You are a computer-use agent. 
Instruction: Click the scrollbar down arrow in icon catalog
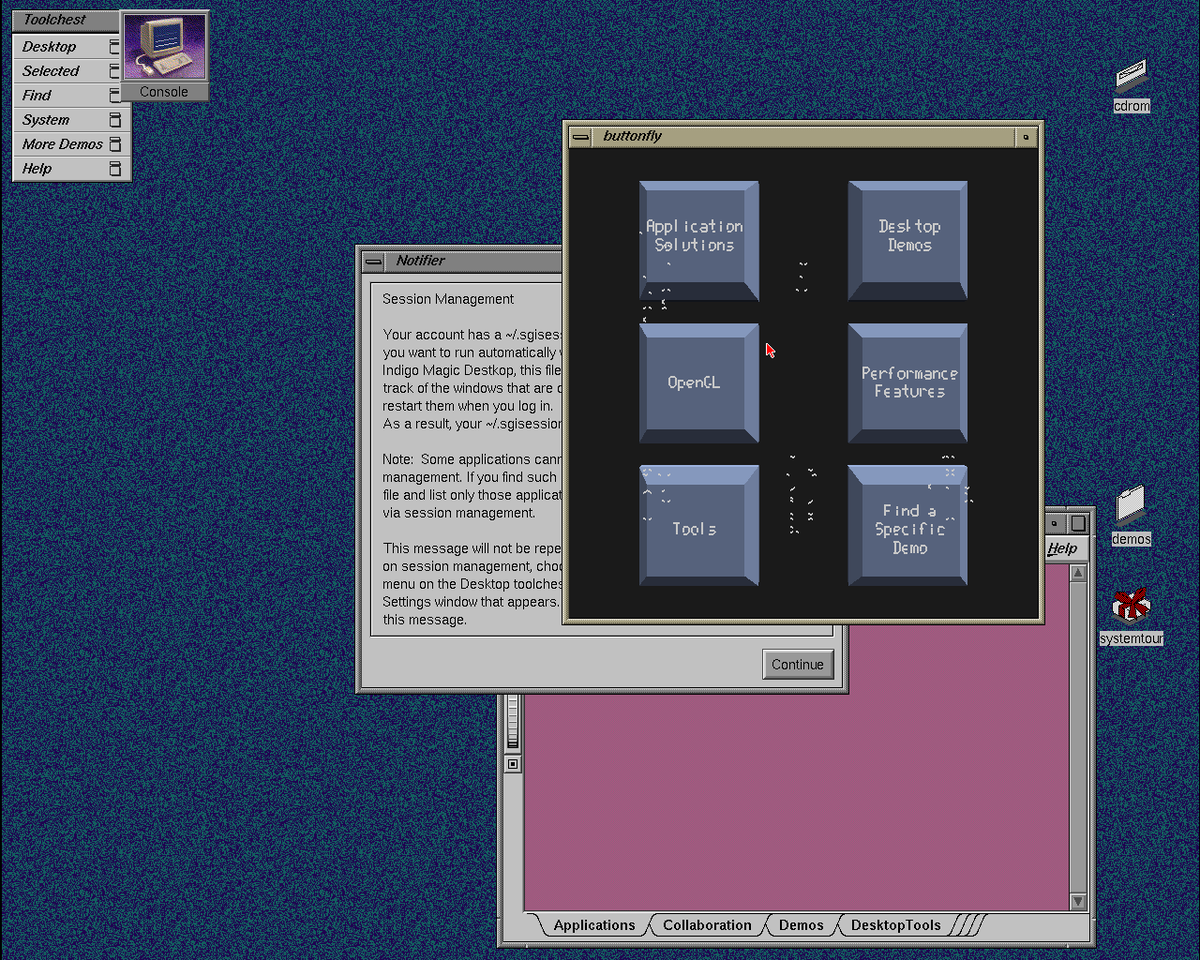(x=1078, y=901)
